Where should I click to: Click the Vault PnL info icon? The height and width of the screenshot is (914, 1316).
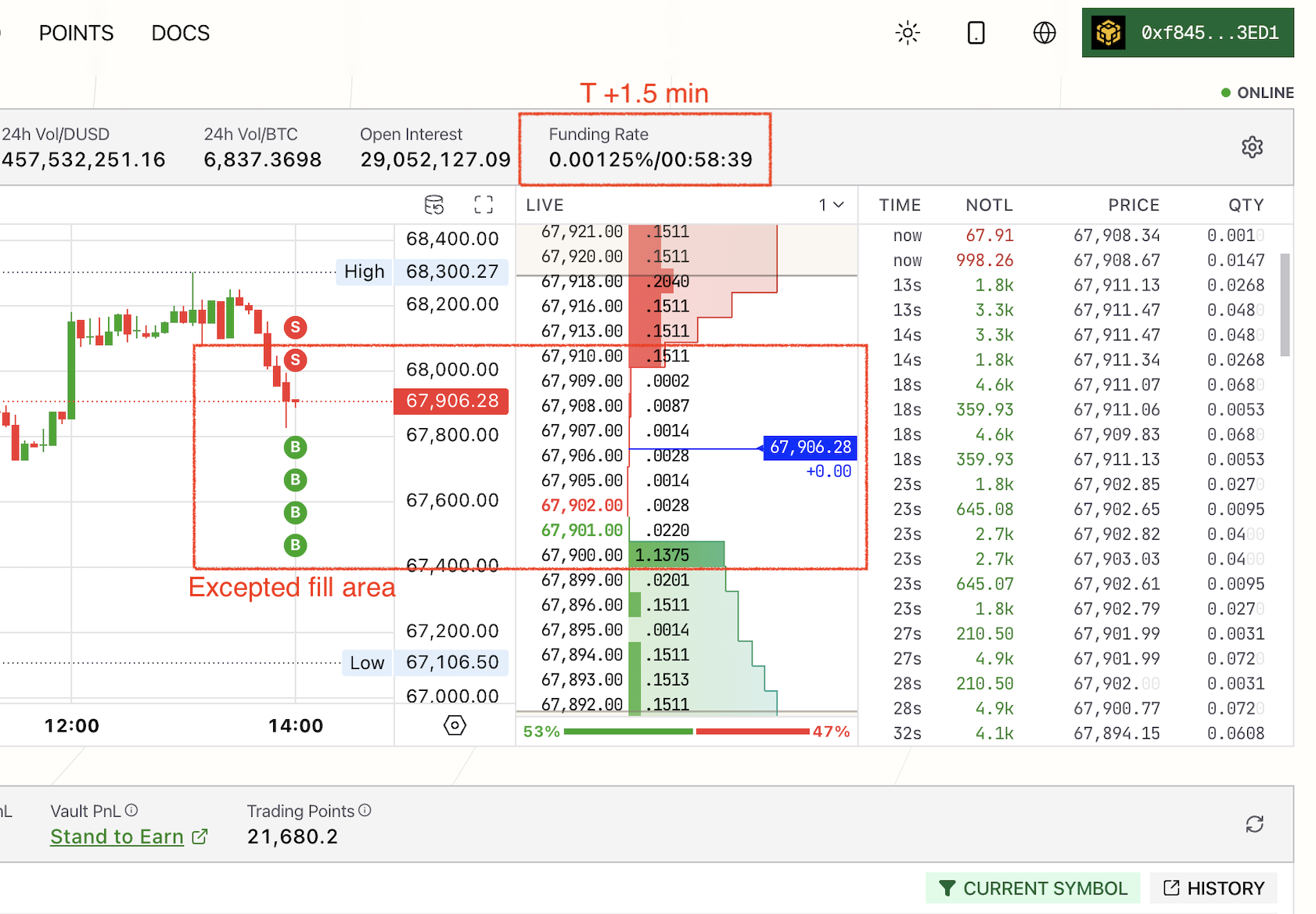tap(131, 811)
